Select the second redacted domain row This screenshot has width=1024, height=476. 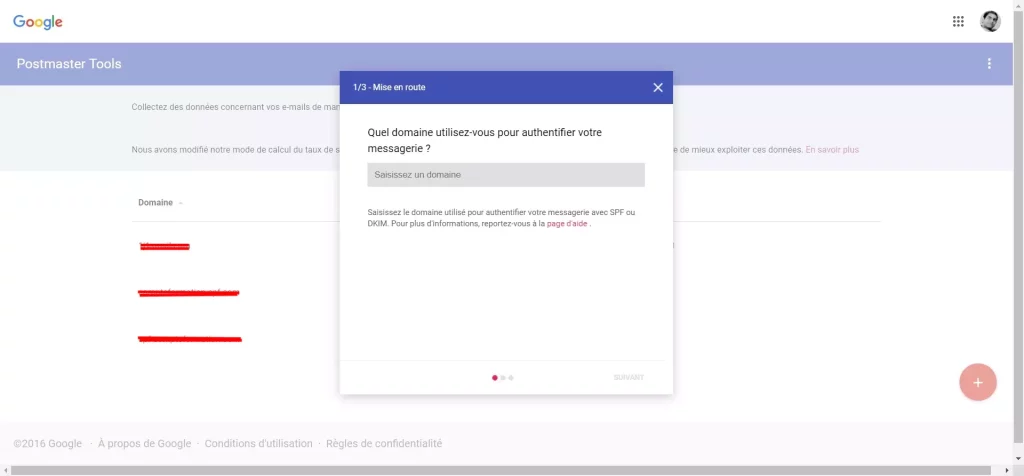tap(189, 293)
